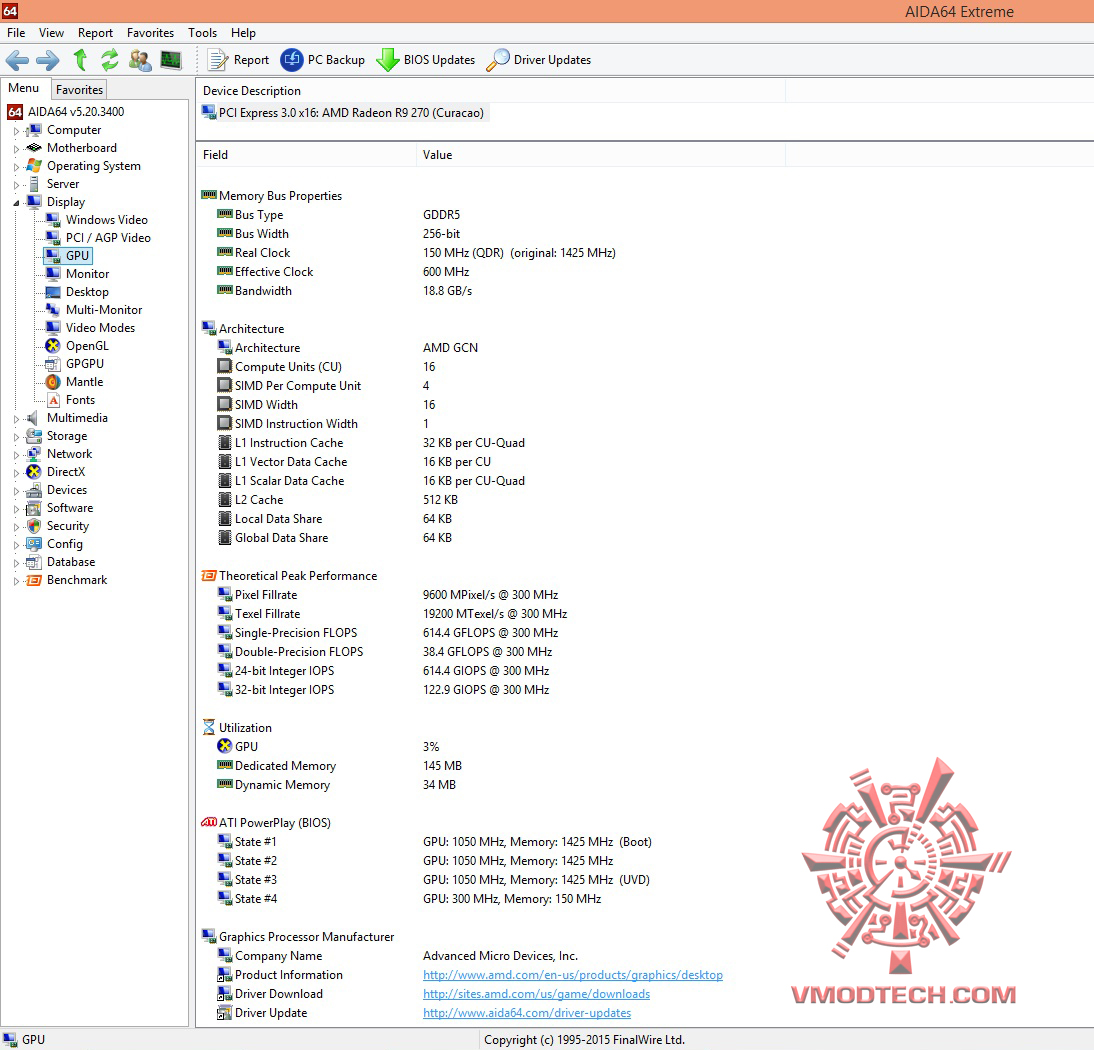1094x1050 pixels.
Task: Expand the Network tree node
Action: [16, 455]
